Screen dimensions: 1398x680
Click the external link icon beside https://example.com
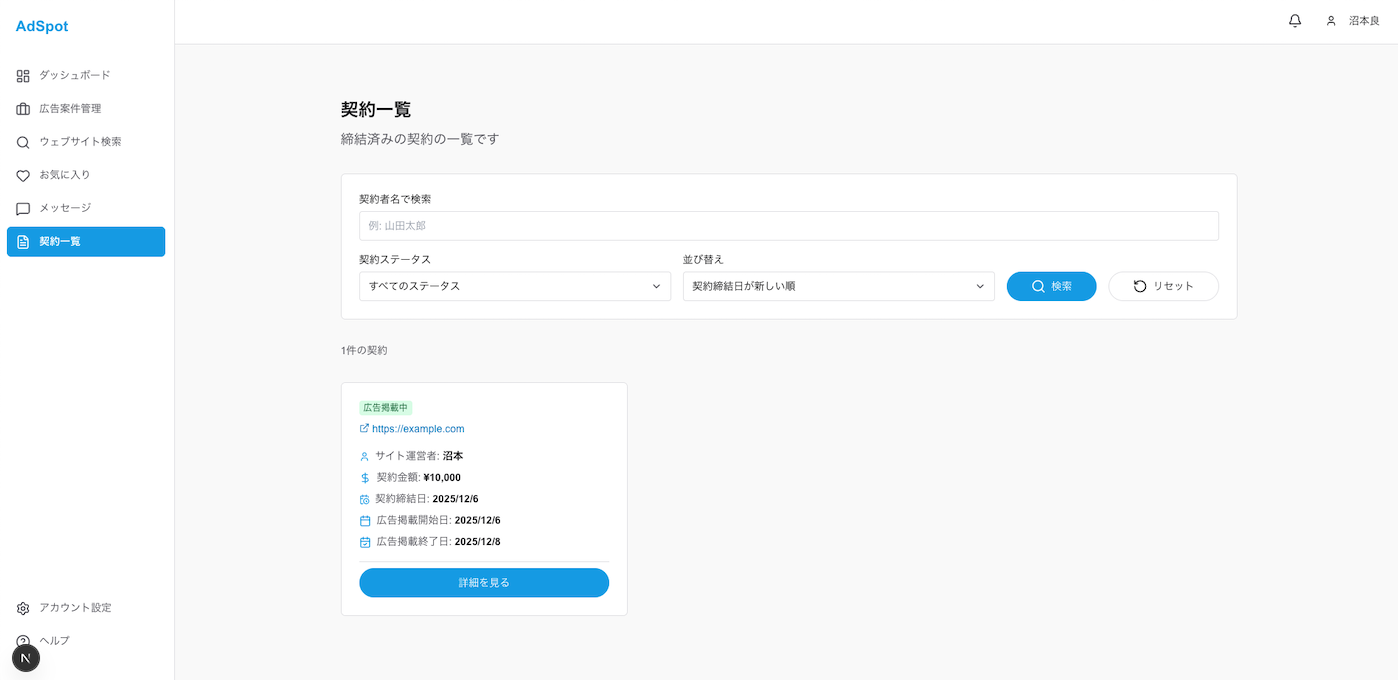(363, 428)
